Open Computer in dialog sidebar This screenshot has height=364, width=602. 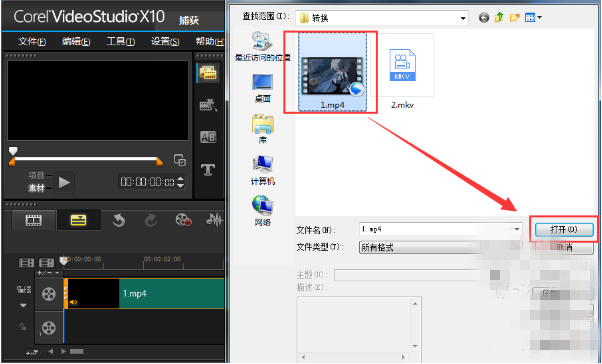(263, 170)
